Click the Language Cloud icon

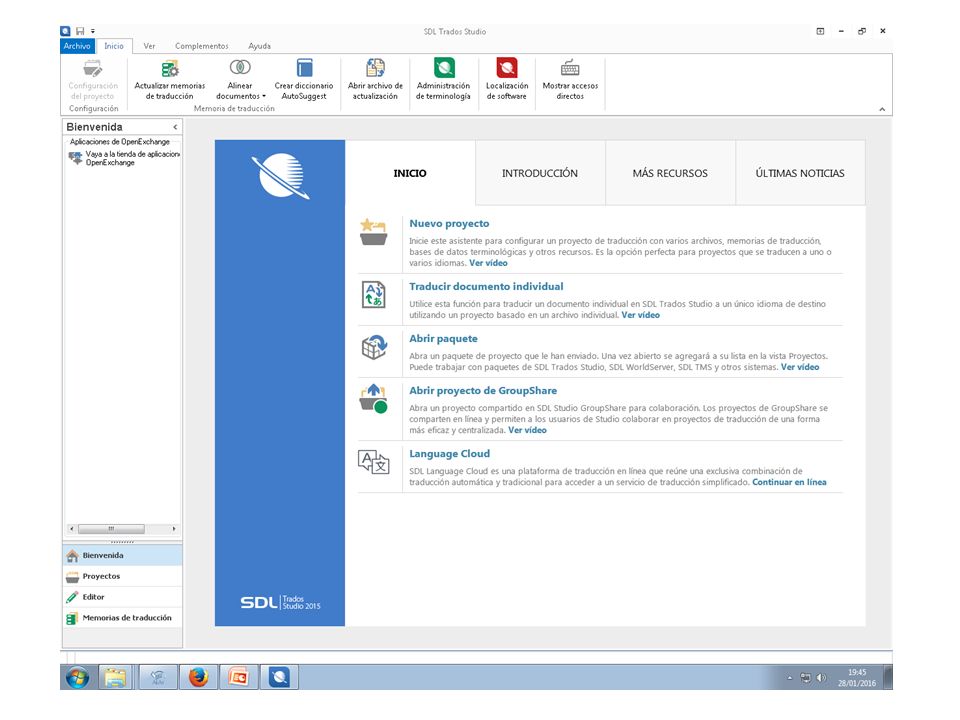pos(373,462)
